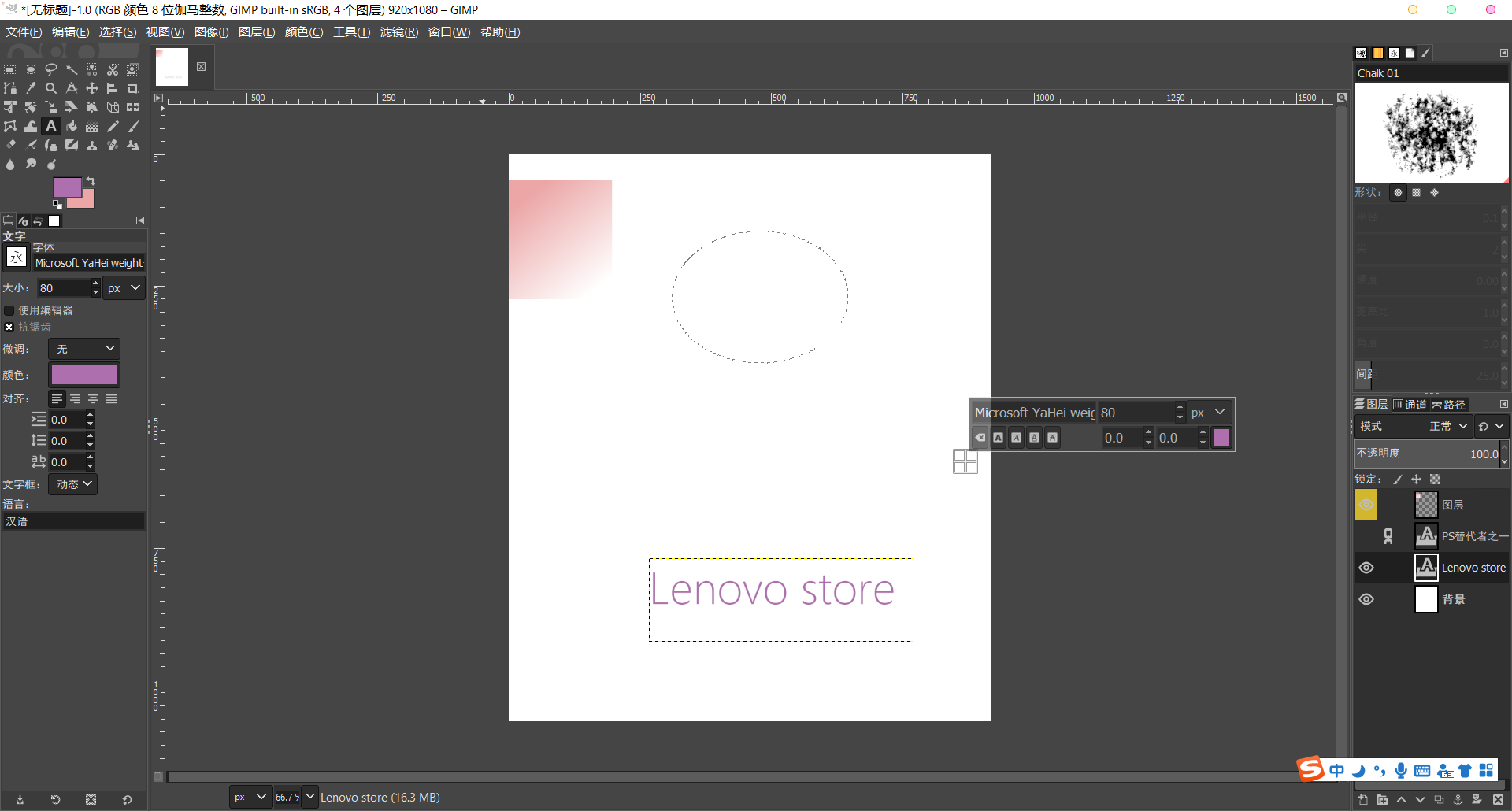Screen dimensions: 1512x811
Task: Set text alignment to left
Action: click(57, 399)
